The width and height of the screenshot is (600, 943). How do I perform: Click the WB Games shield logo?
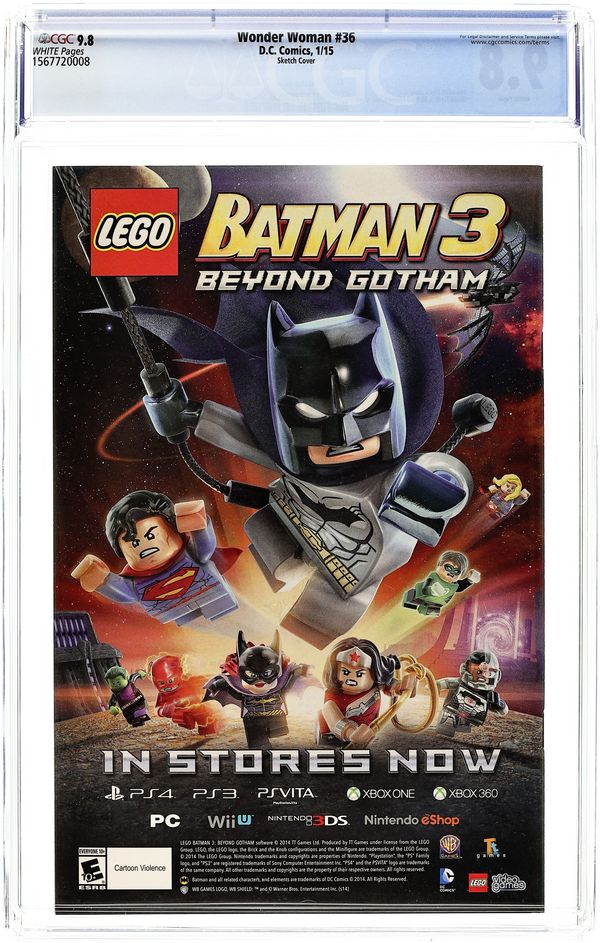point(450,846)
